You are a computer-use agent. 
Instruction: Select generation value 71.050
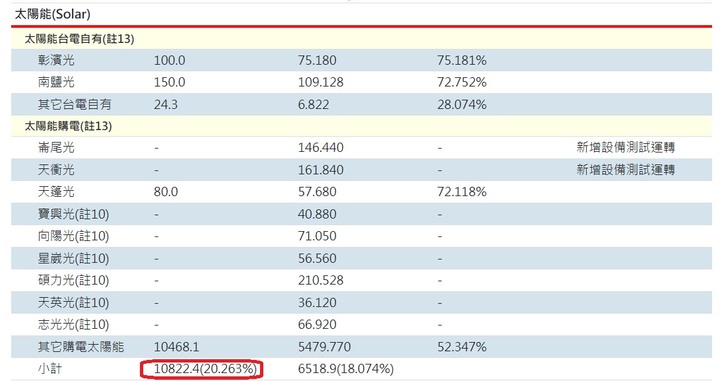coord(317,236)
